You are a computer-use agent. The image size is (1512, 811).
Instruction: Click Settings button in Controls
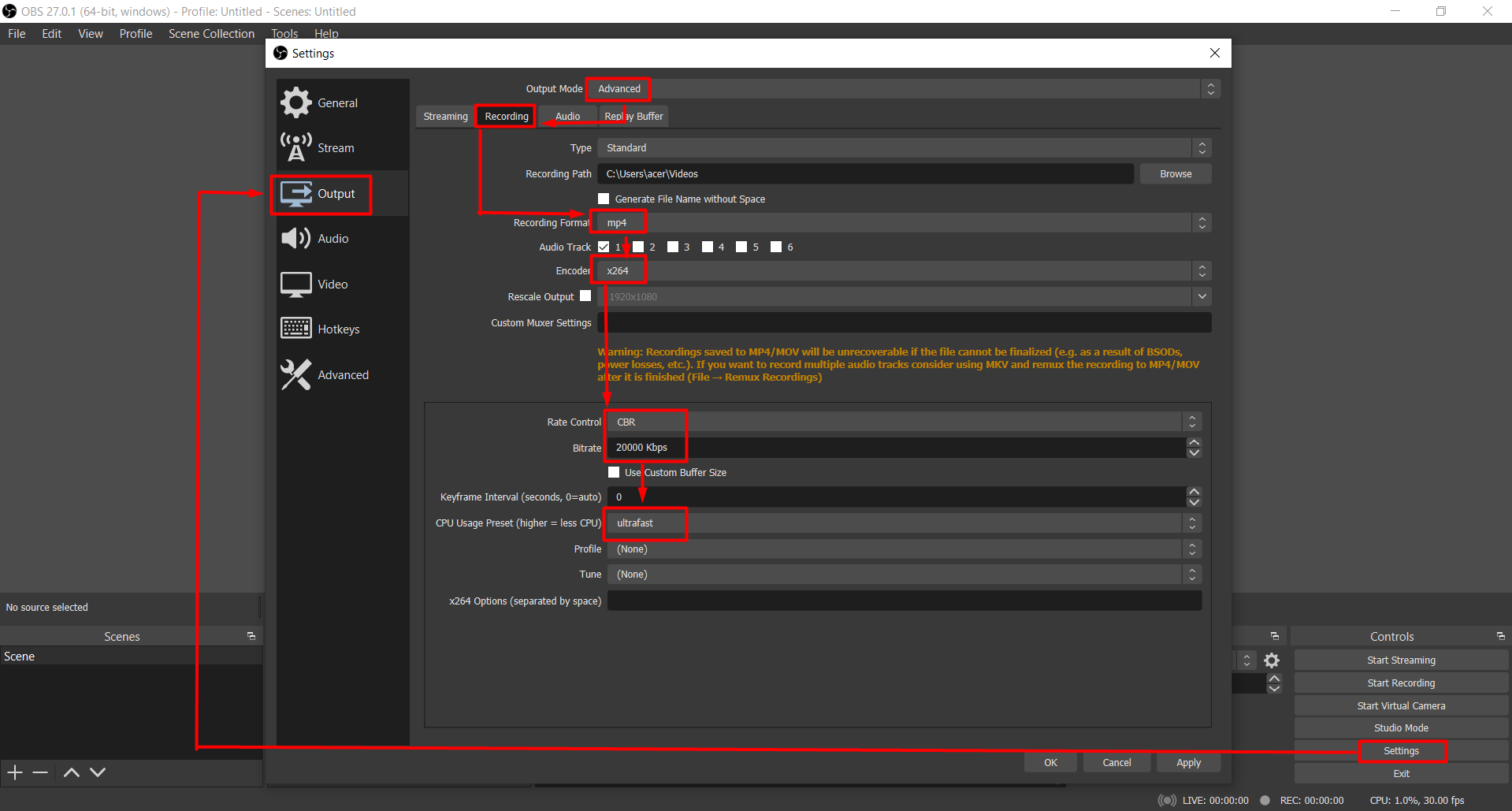[1401, 750]
